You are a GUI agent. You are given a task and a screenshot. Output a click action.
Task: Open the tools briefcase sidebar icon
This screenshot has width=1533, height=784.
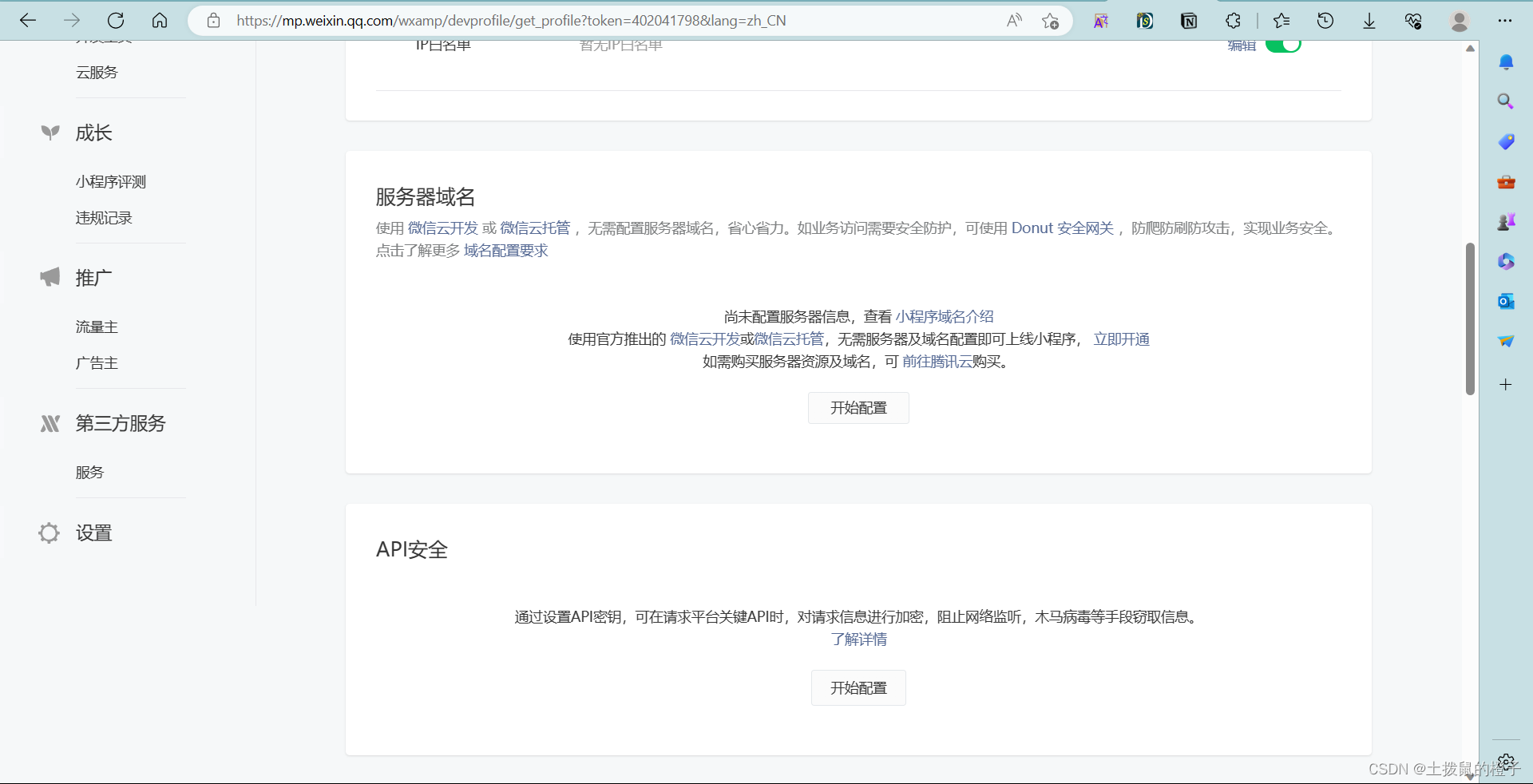point(1506,182)
